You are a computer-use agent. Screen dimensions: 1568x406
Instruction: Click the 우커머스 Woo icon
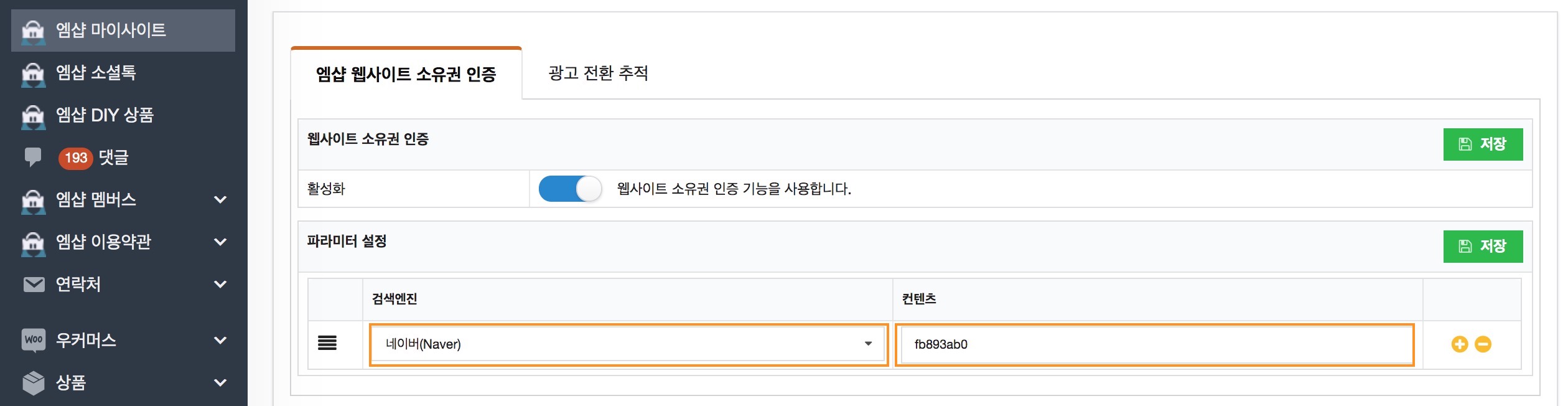click(x=34, y=340)
